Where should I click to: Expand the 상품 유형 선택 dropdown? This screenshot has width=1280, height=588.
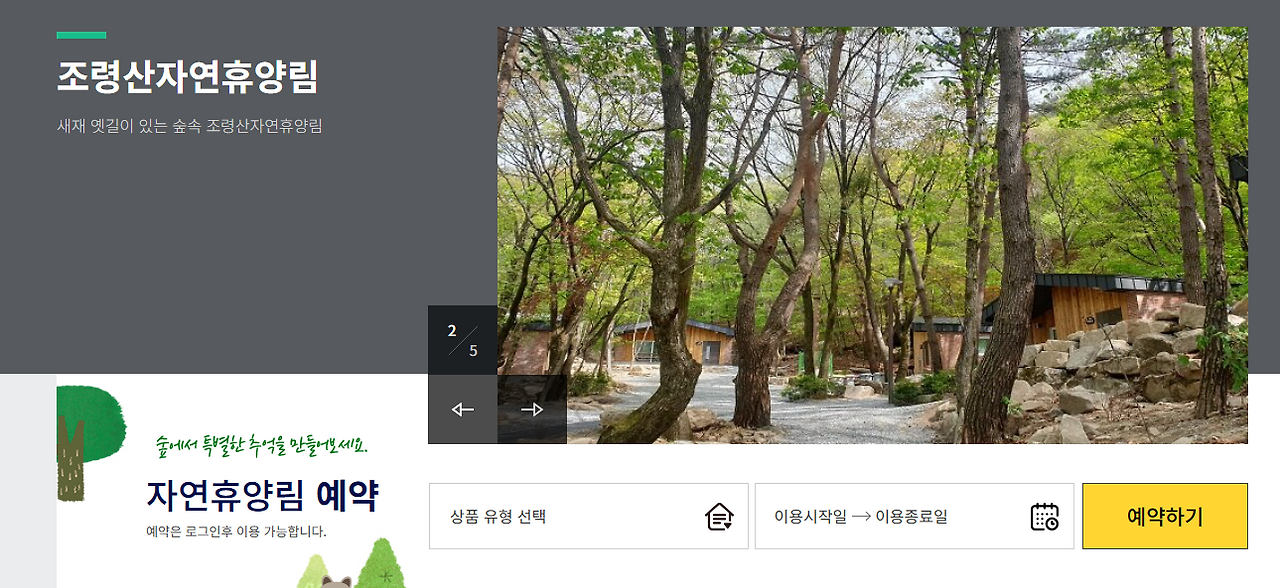pos(589,516)
